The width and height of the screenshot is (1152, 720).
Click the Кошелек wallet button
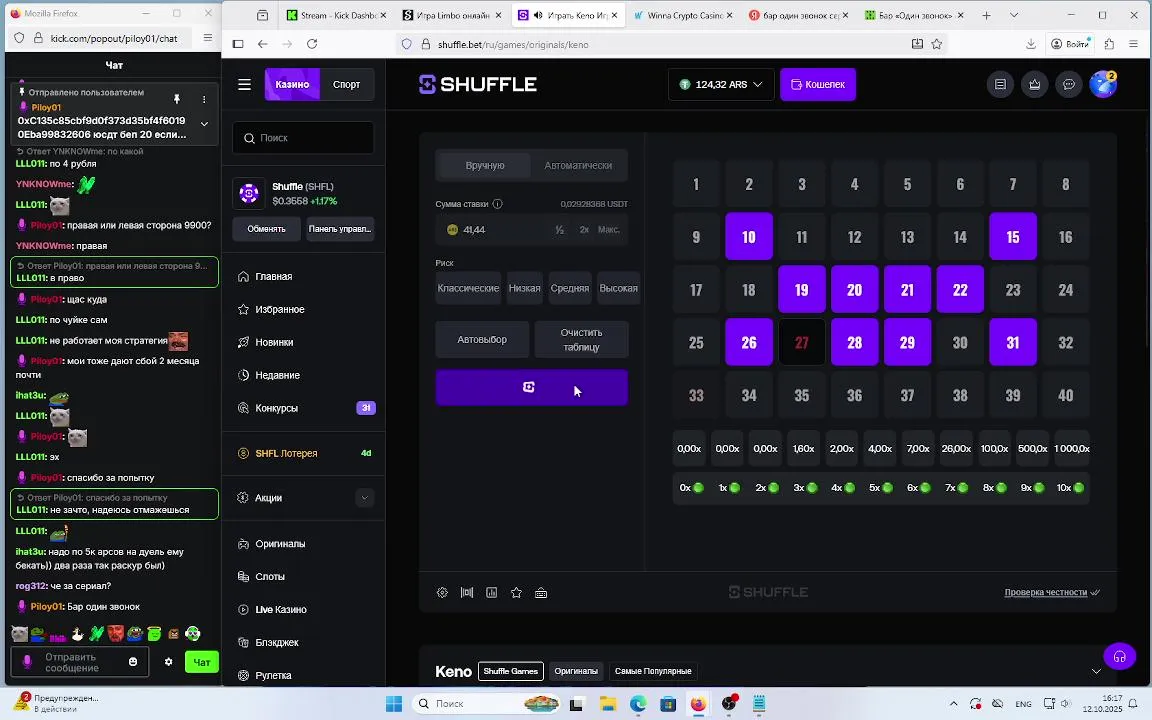[x=818, y=84]
